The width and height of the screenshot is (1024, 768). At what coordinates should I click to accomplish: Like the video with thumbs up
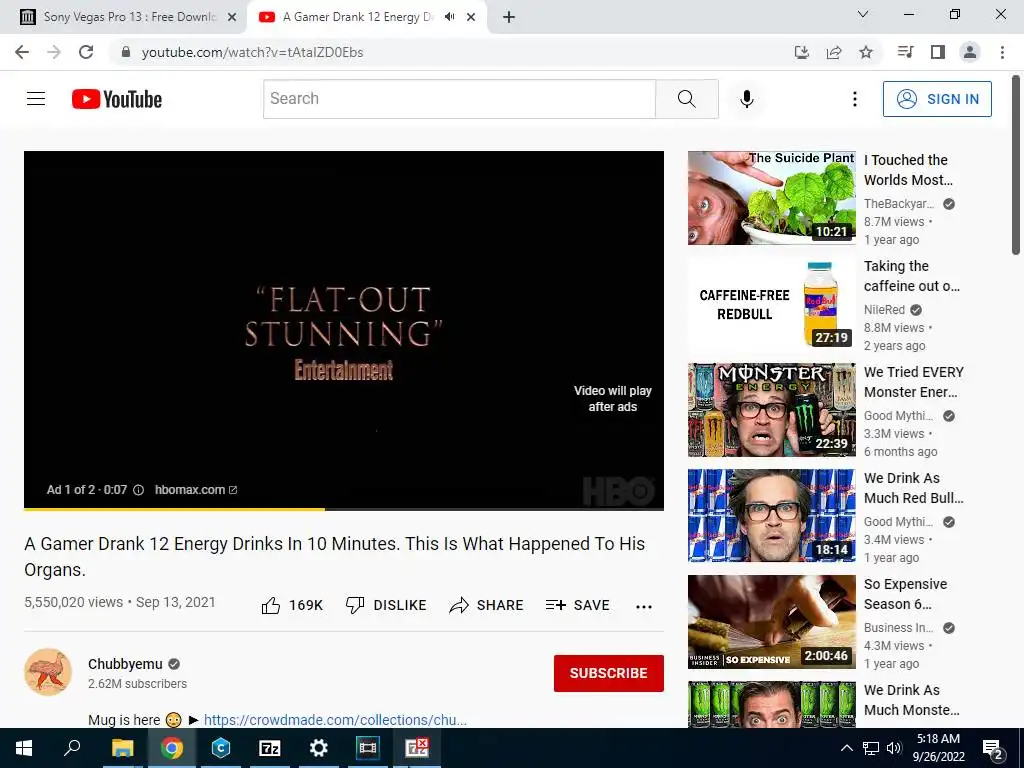292,605
